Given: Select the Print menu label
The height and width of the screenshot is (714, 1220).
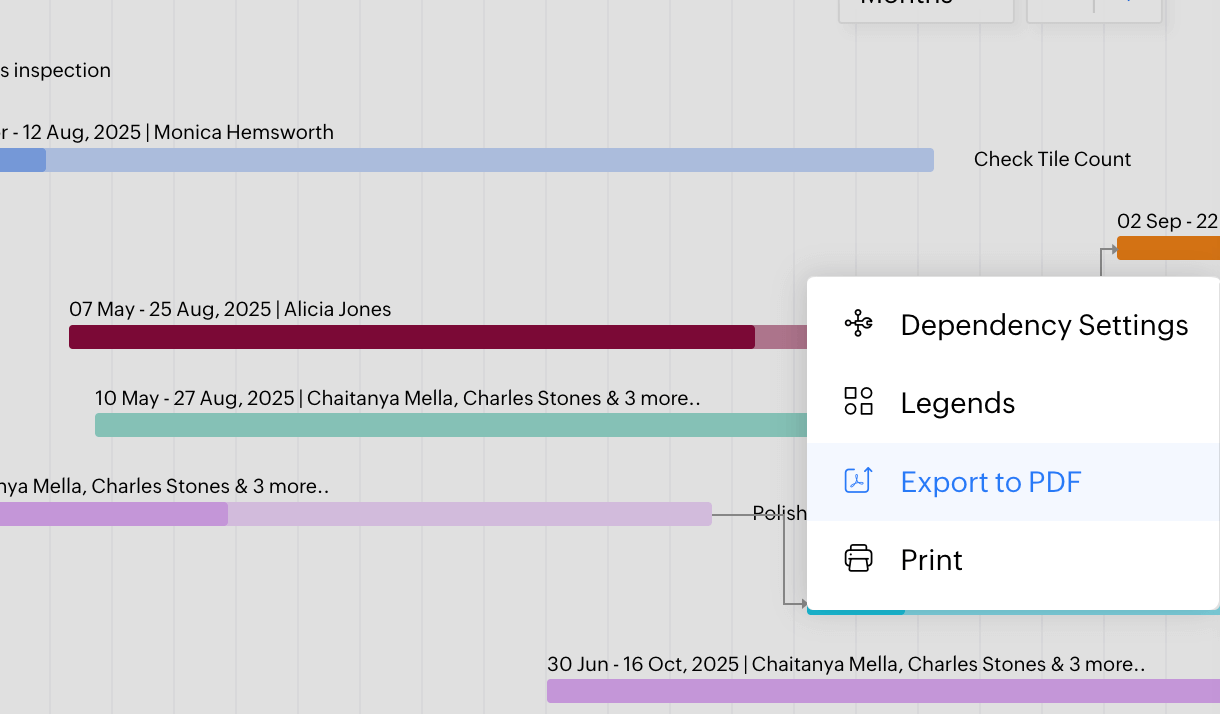Looking at the screenshot, I should (931, 560).
